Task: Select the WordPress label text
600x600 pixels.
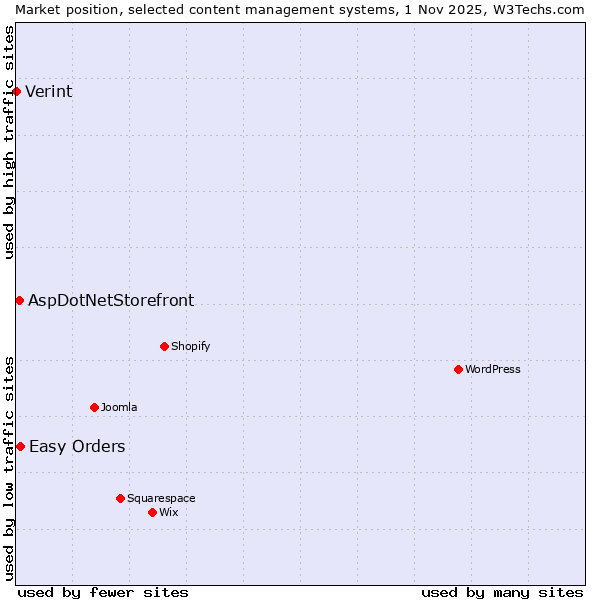Action: click(492, 370)
